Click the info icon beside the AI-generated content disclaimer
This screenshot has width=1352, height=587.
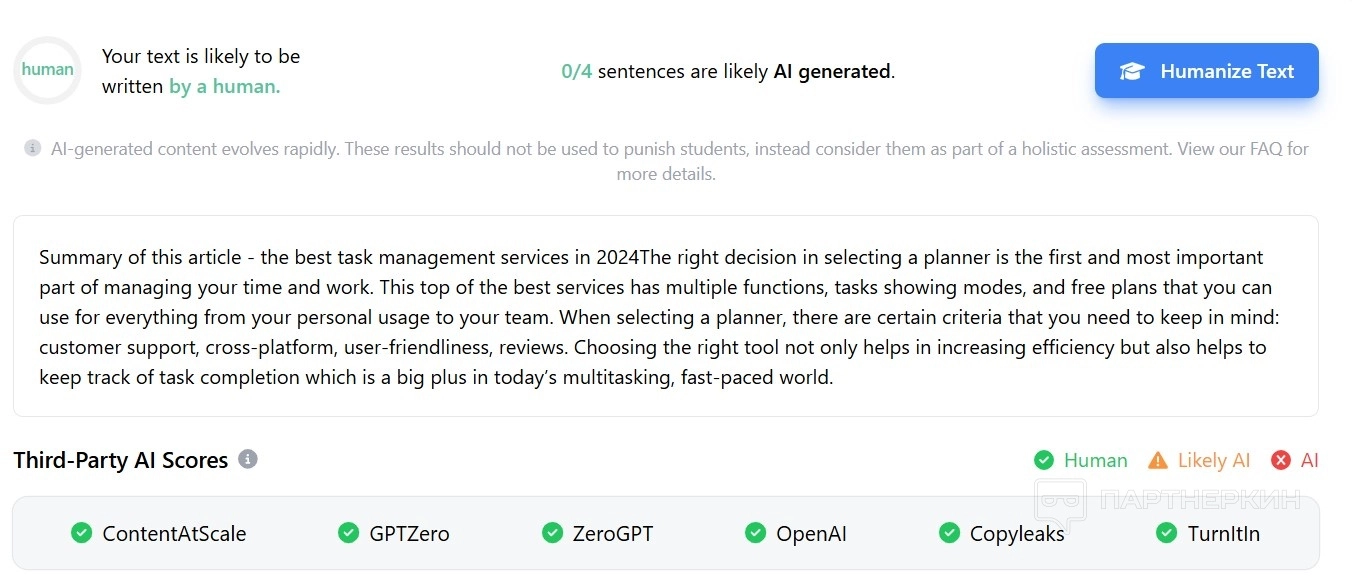pos(33,149)
